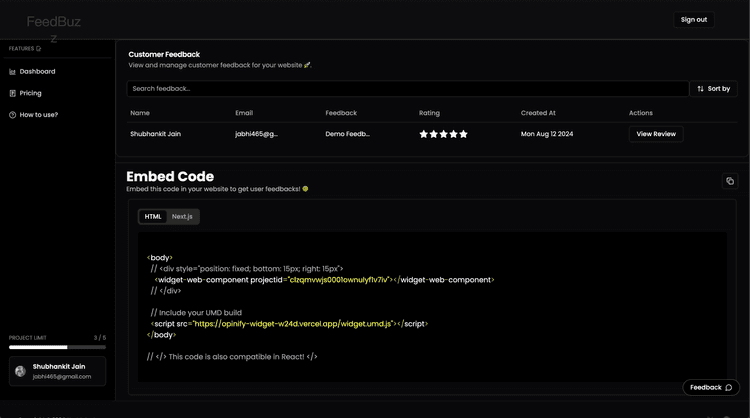Viewport: 750px width, 418px height.
Task: Click the Feedback column header
Action: pyautogui.click(x=341, y=113)
